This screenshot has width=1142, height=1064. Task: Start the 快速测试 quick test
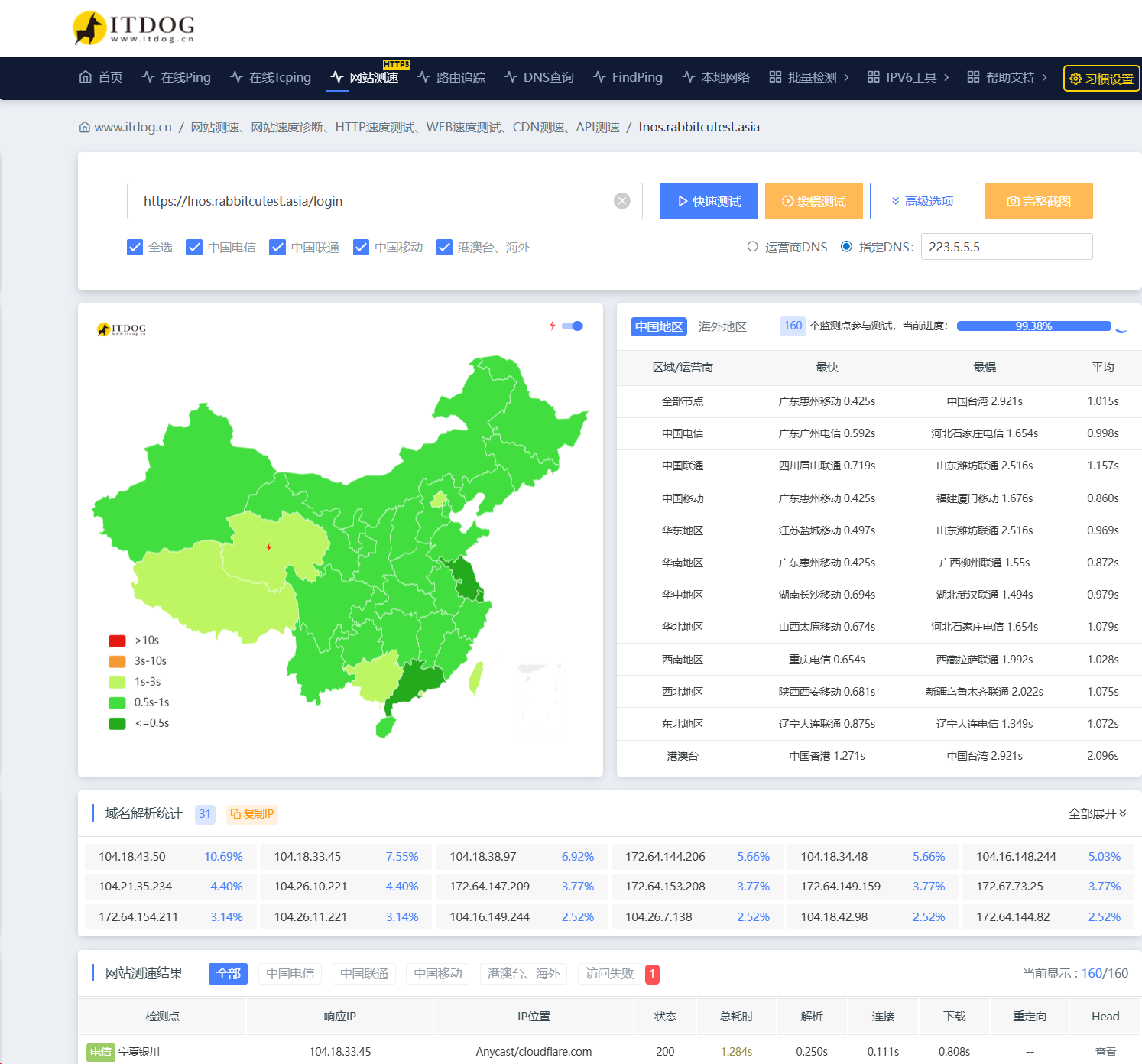point(709,201)
